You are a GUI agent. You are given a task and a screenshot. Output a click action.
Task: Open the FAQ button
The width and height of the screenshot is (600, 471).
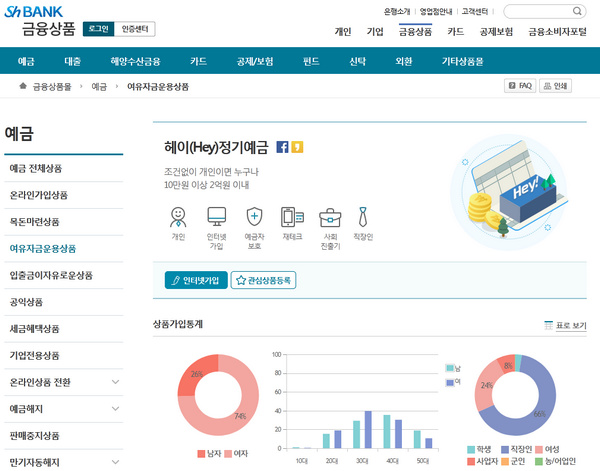point(520,86)
